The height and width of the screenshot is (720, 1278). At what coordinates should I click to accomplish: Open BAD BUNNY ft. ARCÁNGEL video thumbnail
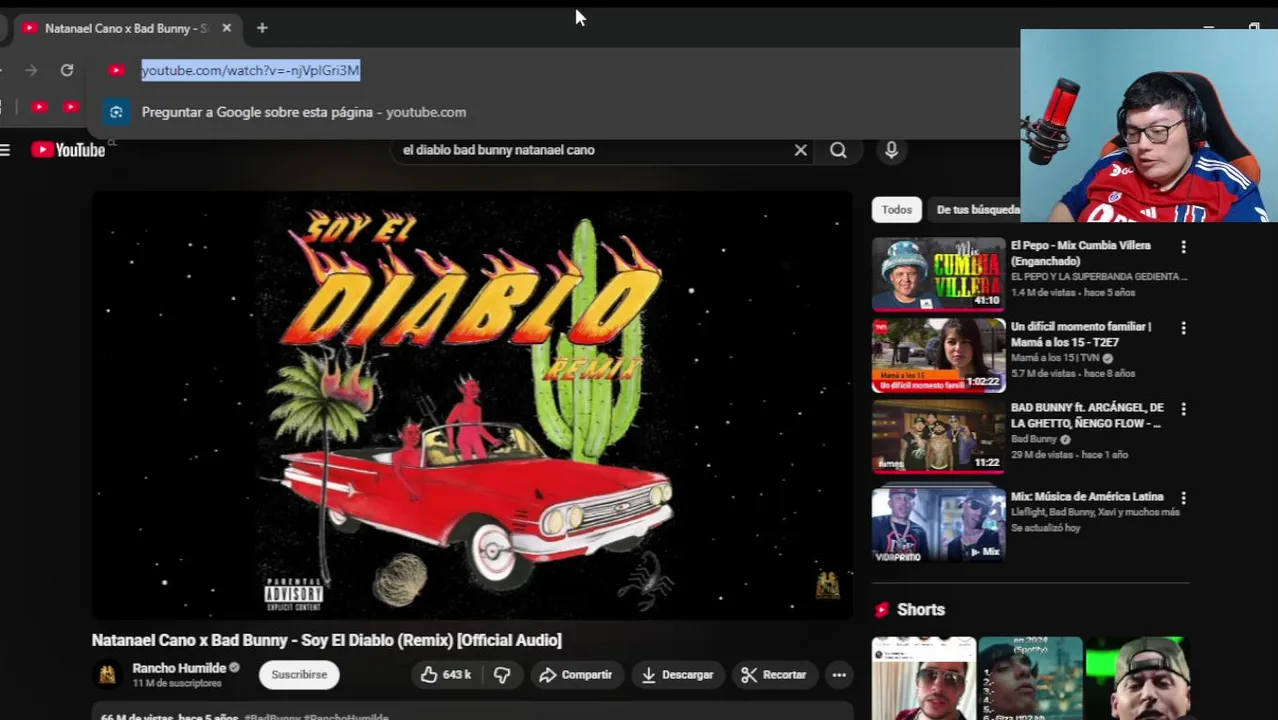pos(938,436)
